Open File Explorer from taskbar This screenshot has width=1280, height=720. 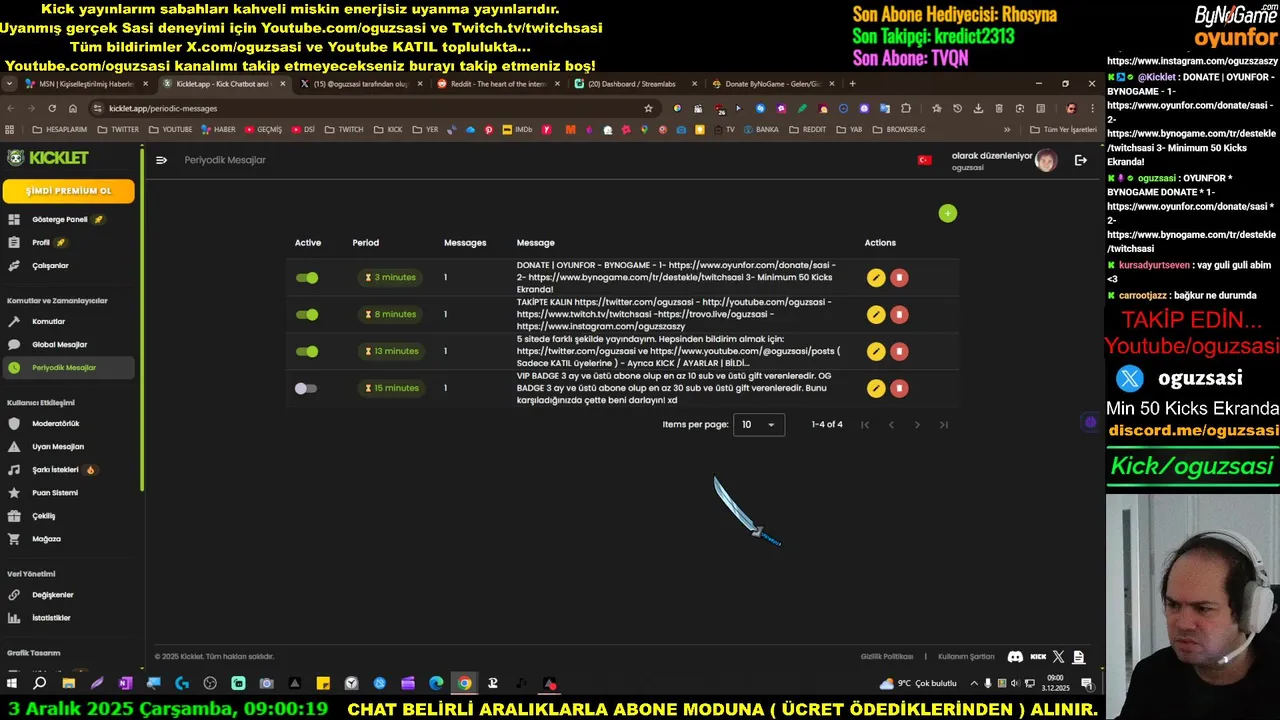coord(68,683)
